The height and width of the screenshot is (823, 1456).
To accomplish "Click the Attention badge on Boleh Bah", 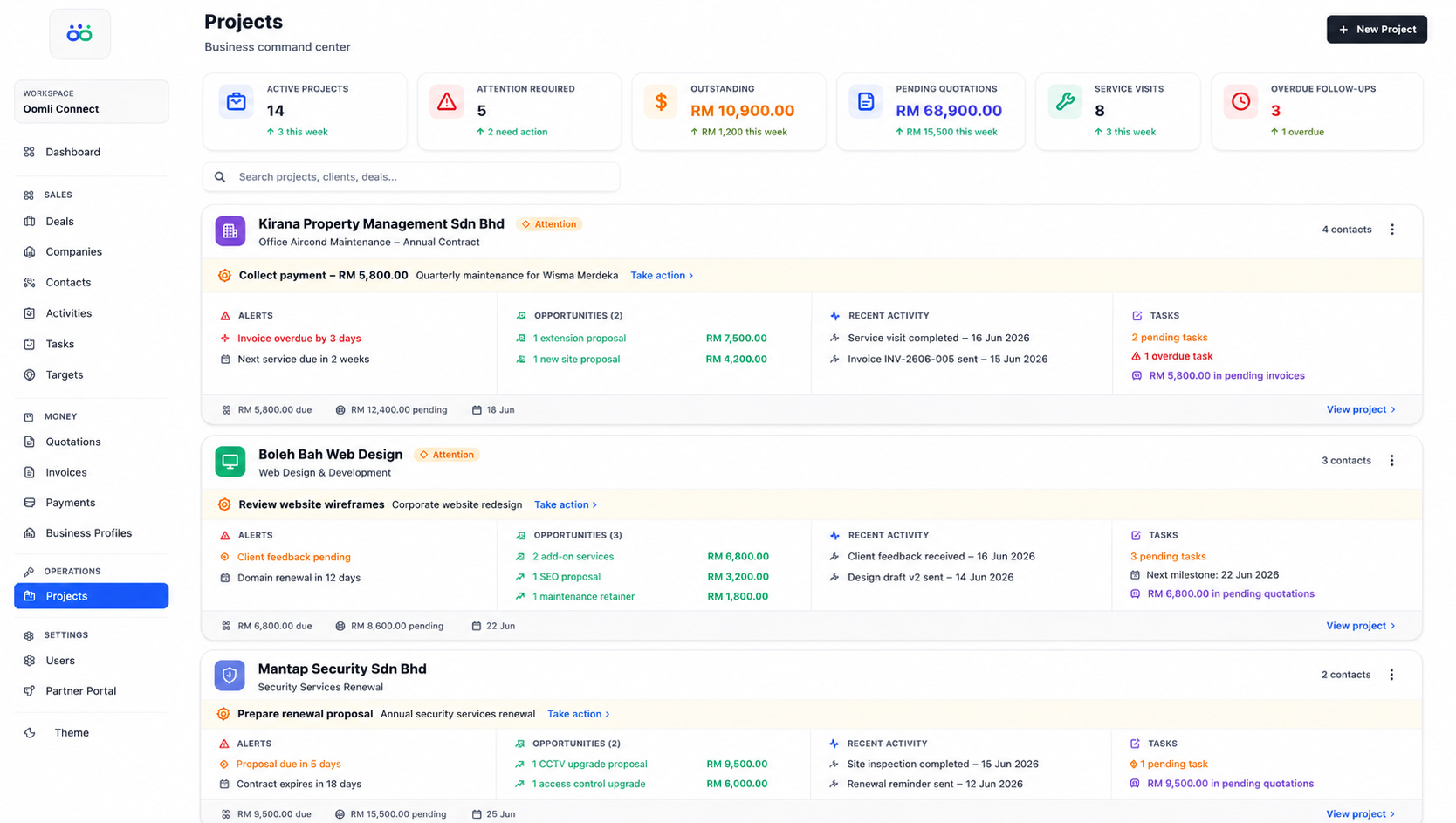I will (x=447, y=455).
